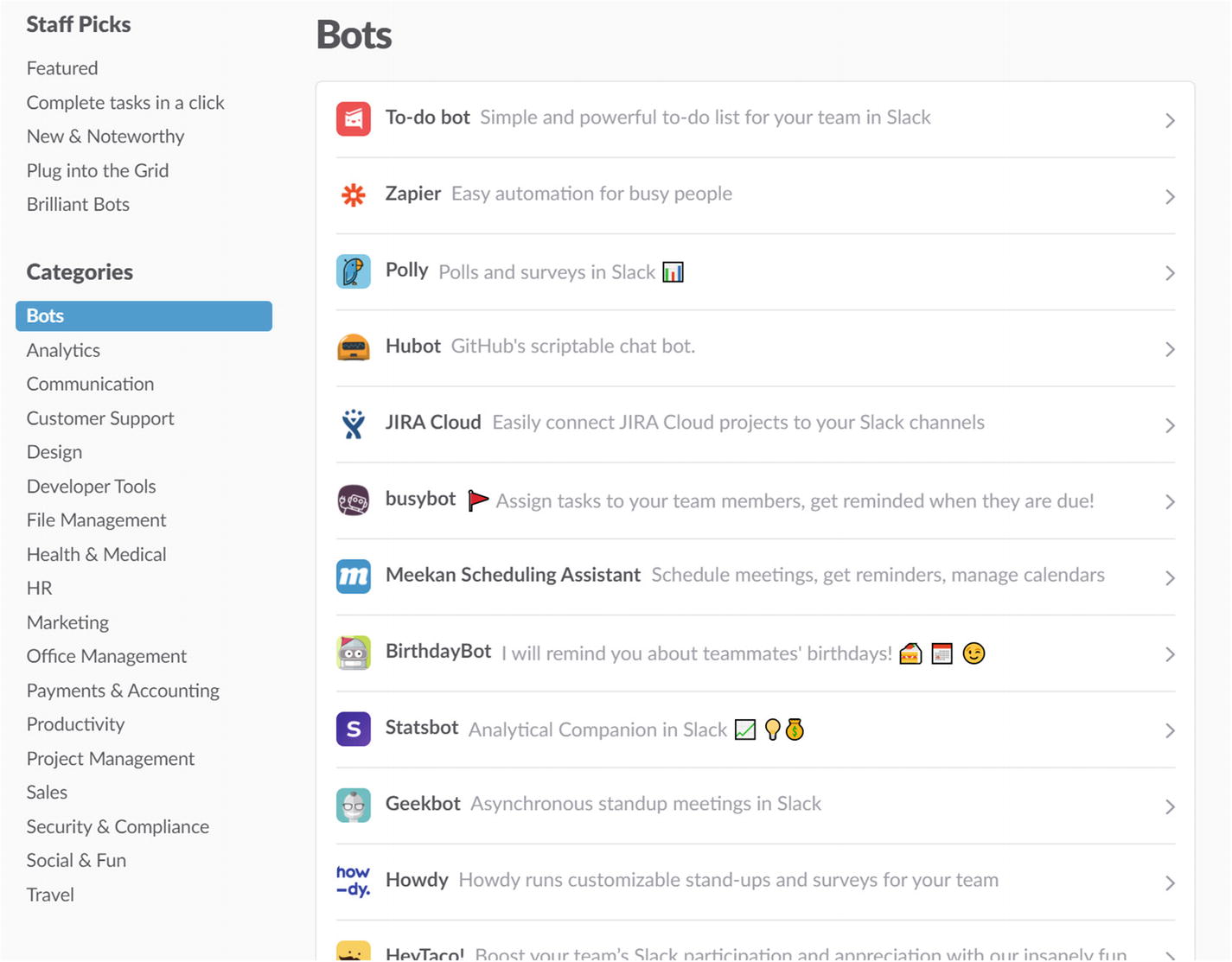
Task: Select the Health & Medical category
Action: coord(96,554)
